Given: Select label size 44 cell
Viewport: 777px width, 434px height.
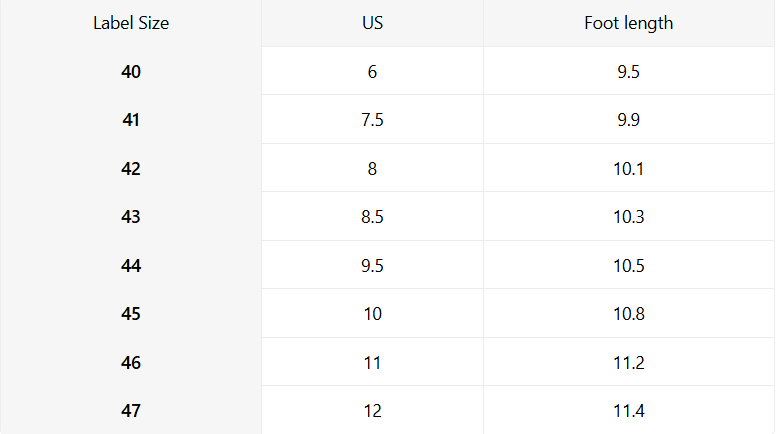Looking at the screenshot, I should click(x=131, y=266).
